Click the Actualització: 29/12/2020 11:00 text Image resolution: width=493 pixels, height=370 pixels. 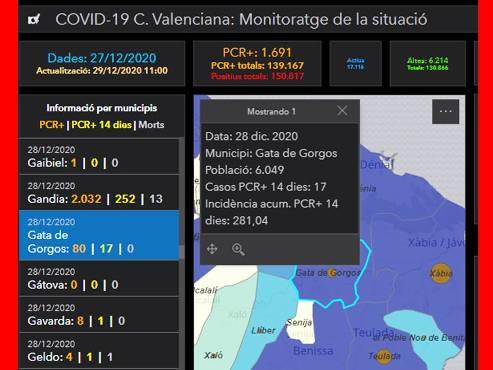tap(102, 71)
